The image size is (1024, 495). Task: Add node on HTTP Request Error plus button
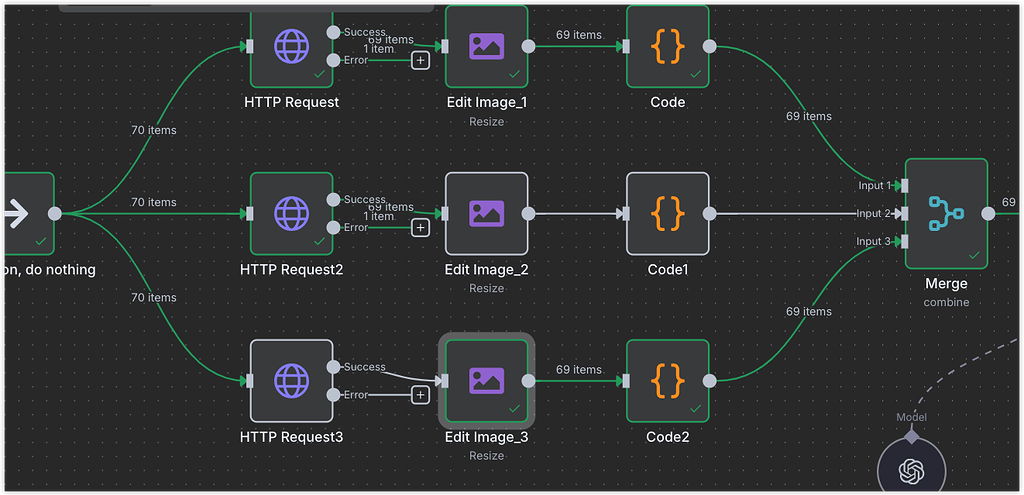[x=421, y=60]
